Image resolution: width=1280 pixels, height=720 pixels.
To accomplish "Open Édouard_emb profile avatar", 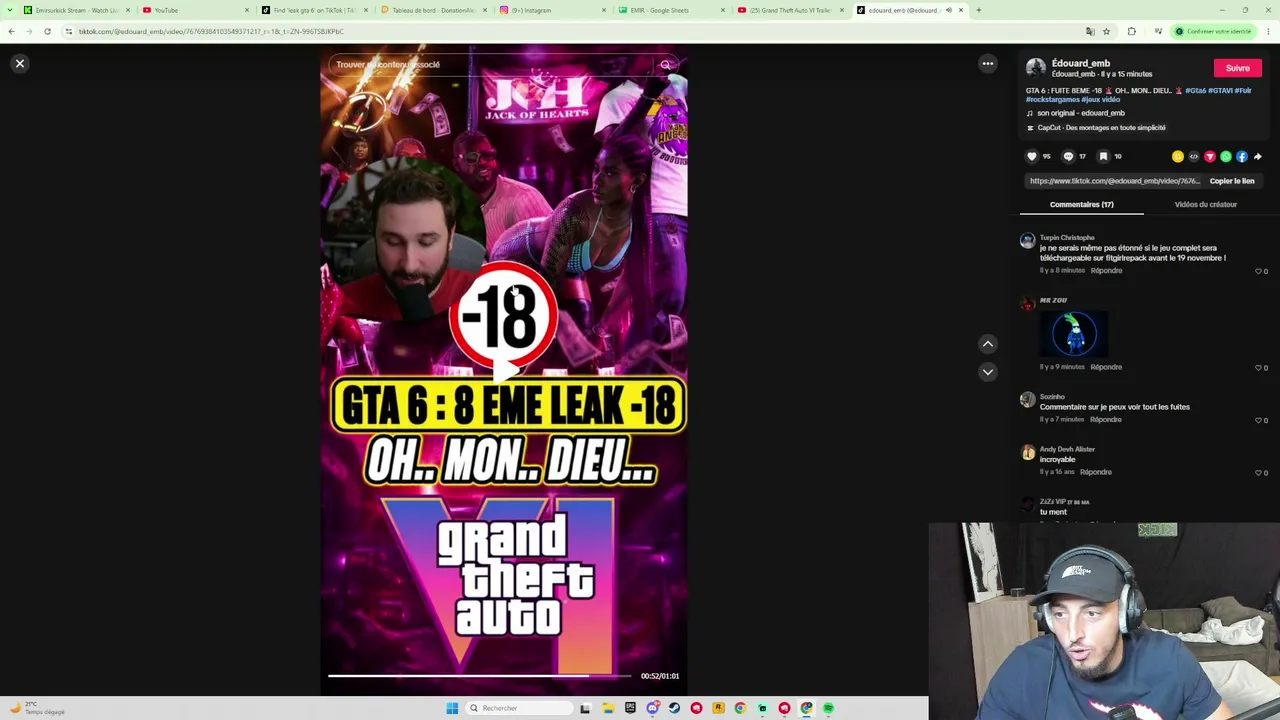I will coord(1035,68).
